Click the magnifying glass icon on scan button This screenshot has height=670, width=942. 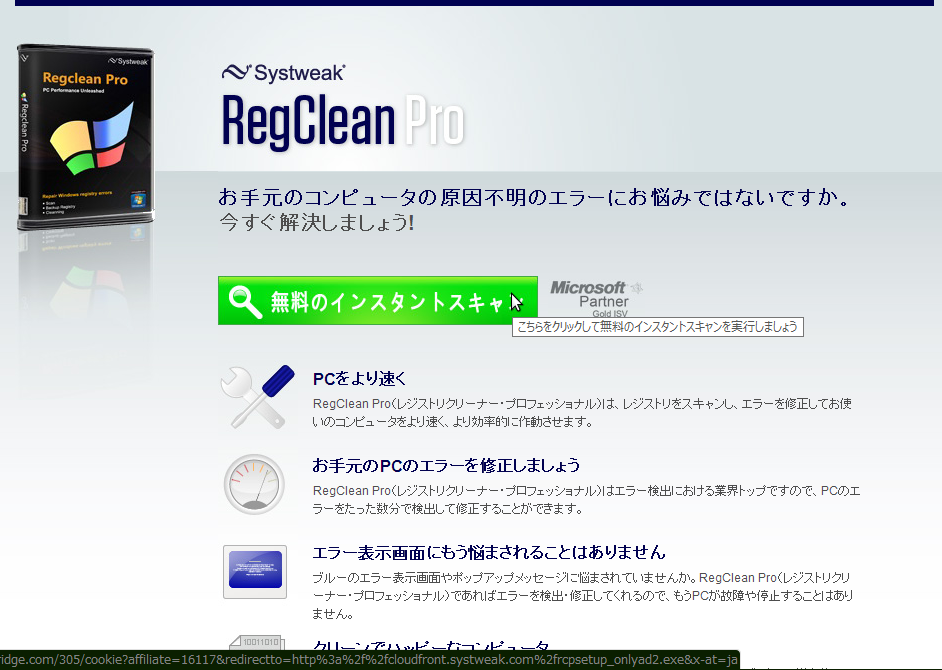[245, 301]
